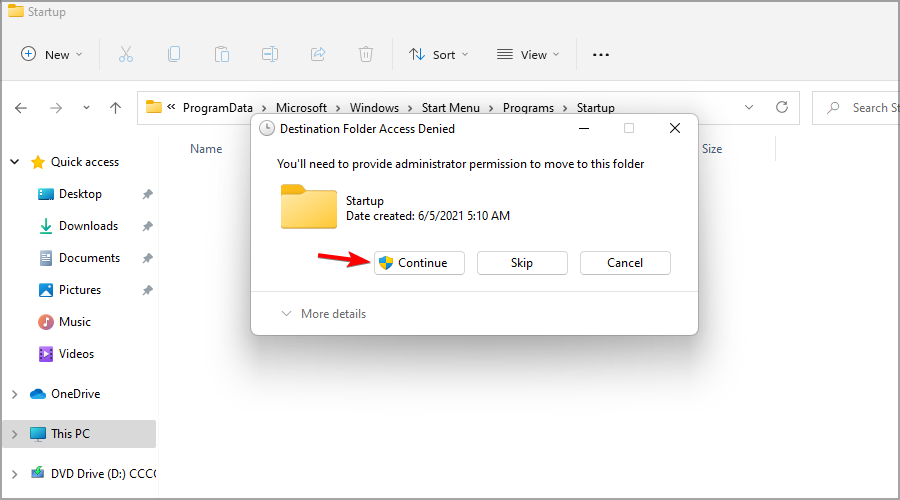Click the Rename icon in toolbar
This screenshot has height=500, width=900.
click(x=270, y=55)
